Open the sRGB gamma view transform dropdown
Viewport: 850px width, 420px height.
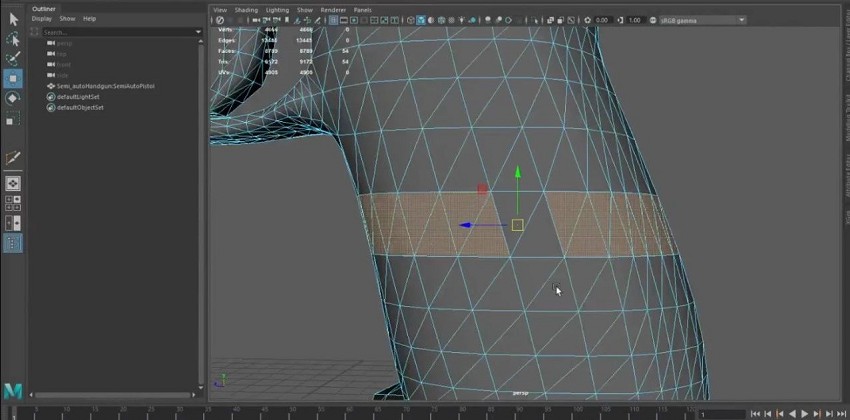(x=702, y=20)
